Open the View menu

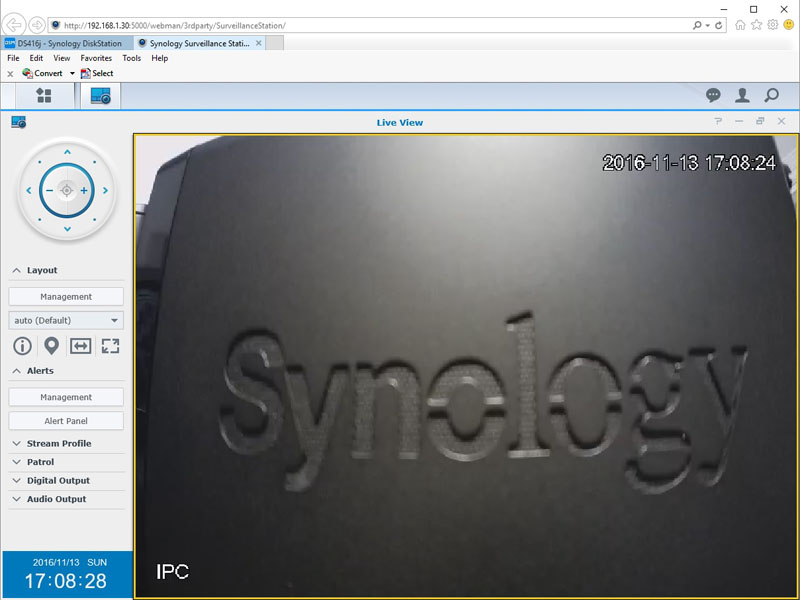62,58
